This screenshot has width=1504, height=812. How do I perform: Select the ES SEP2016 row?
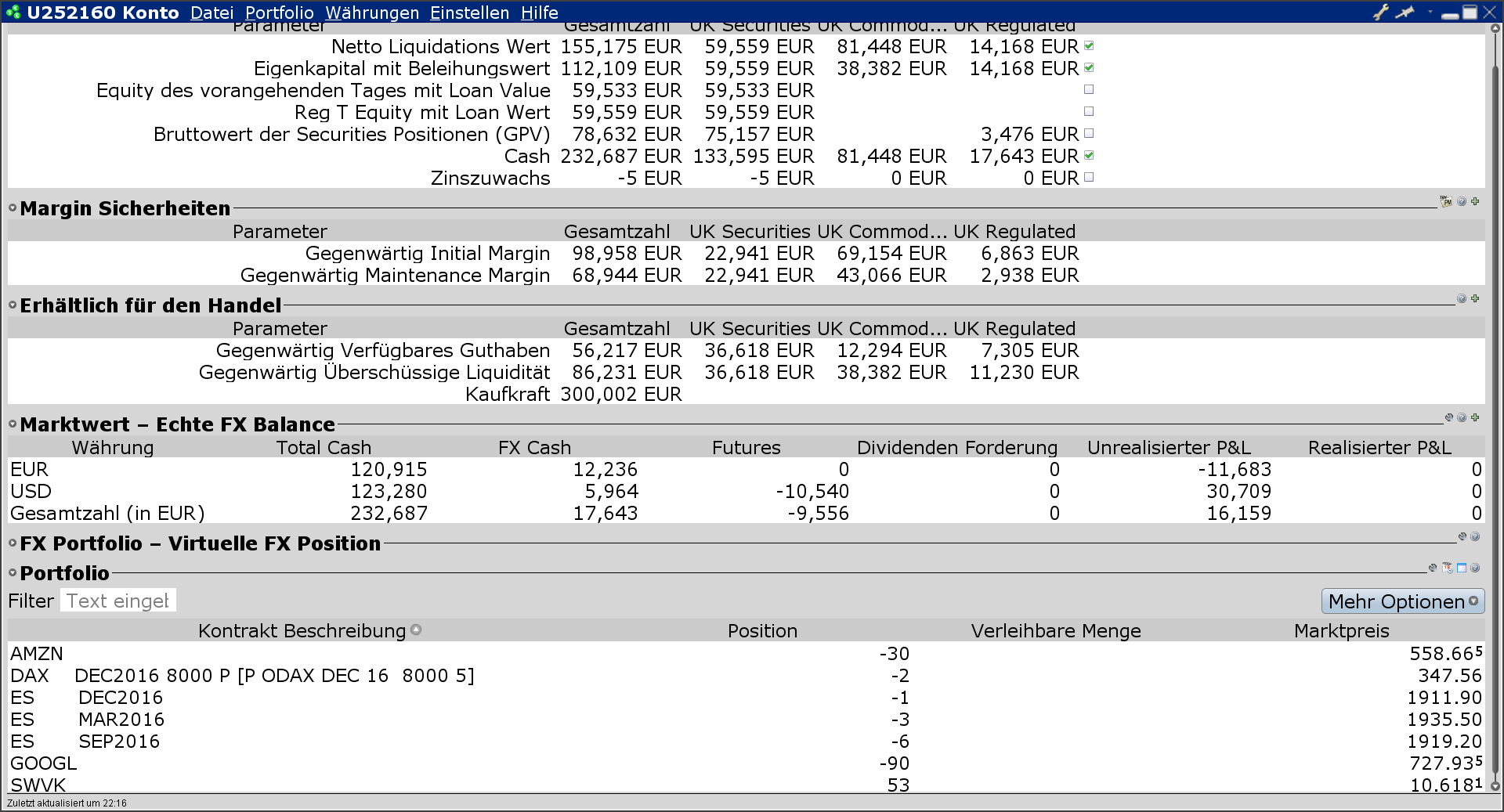(747, 741)
